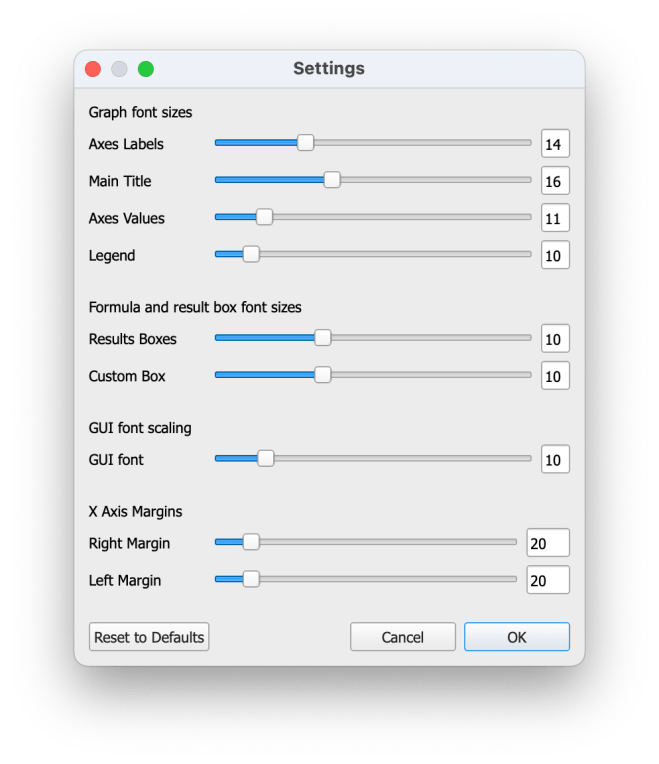This screenshot has width=659, height=764.
Task: Click the GUI font slider handle
Action: [x=265, y=459]
